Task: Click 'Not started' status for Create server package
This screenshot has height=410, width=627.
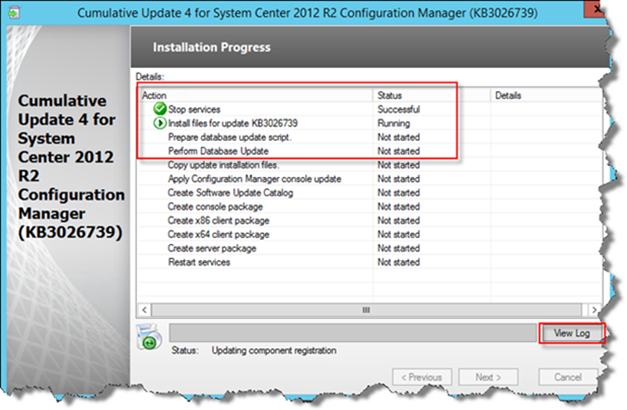Action: [399, 248]
